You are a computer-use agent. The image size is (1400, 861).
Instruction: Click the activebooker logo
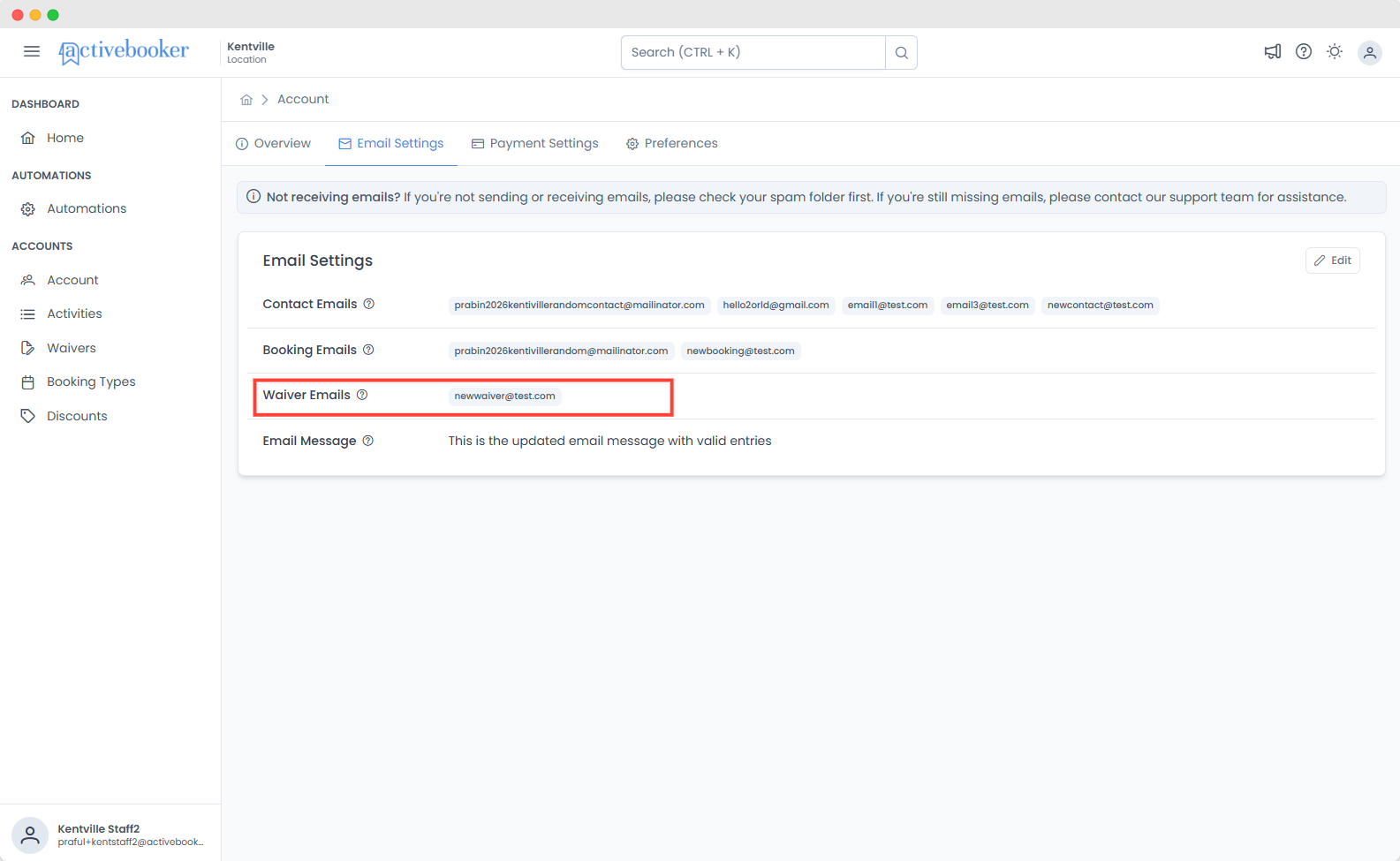click(124, 52)
